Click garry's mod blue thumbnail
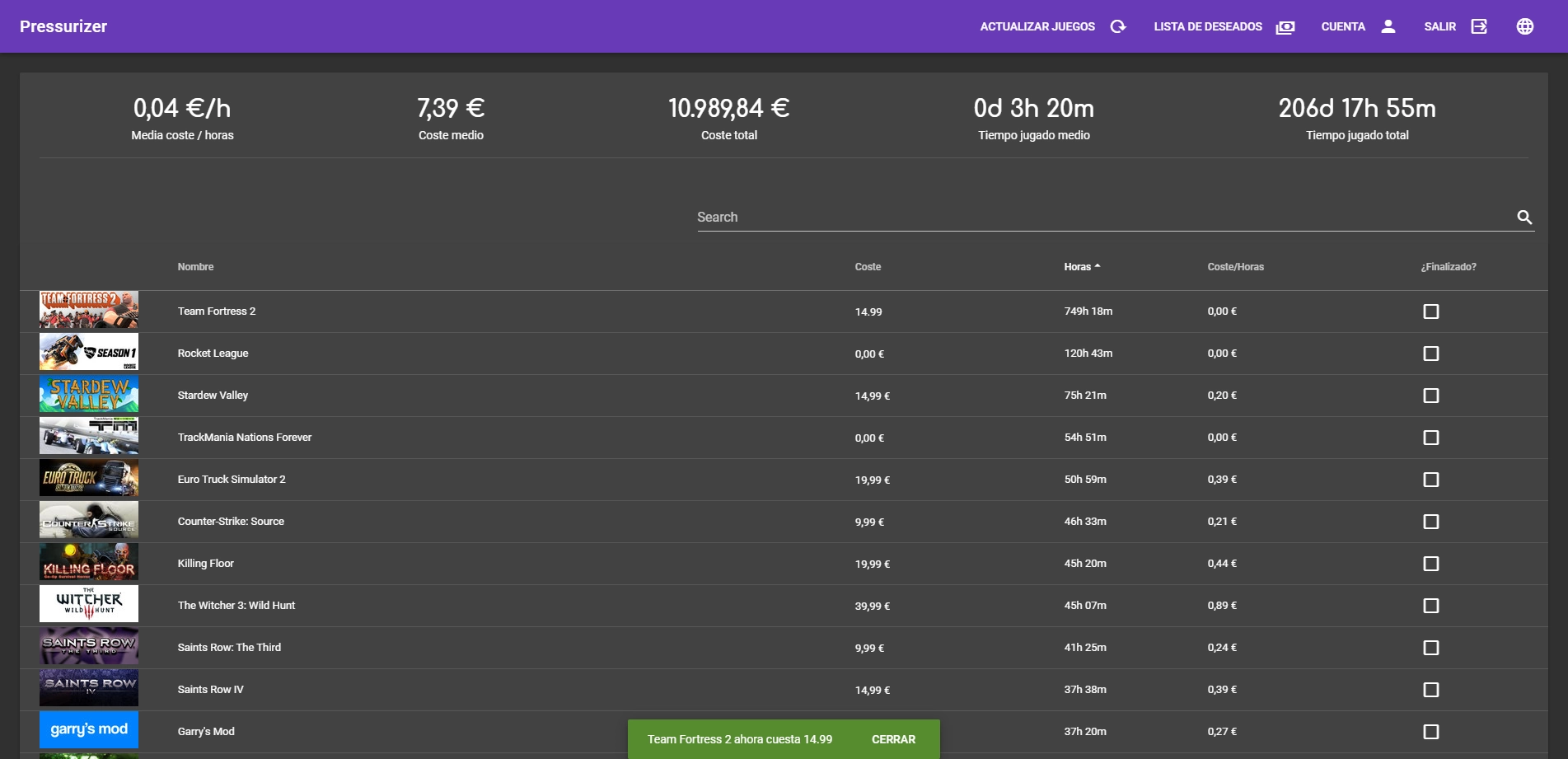Viewport: 1568px width, 759px height. point(89,730)
